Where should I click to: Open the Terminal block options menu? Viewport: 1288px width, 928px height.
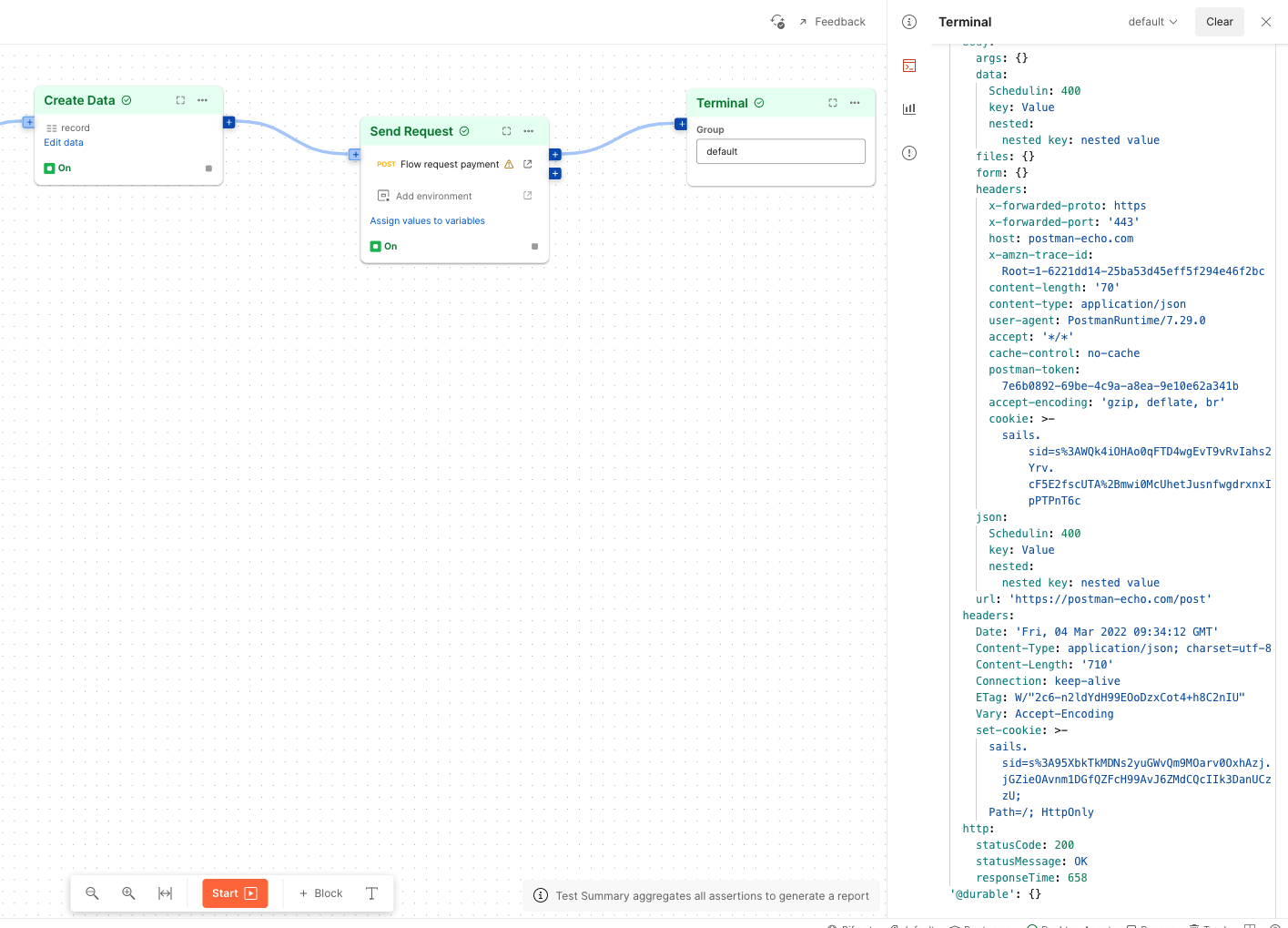tap(854, 103)
